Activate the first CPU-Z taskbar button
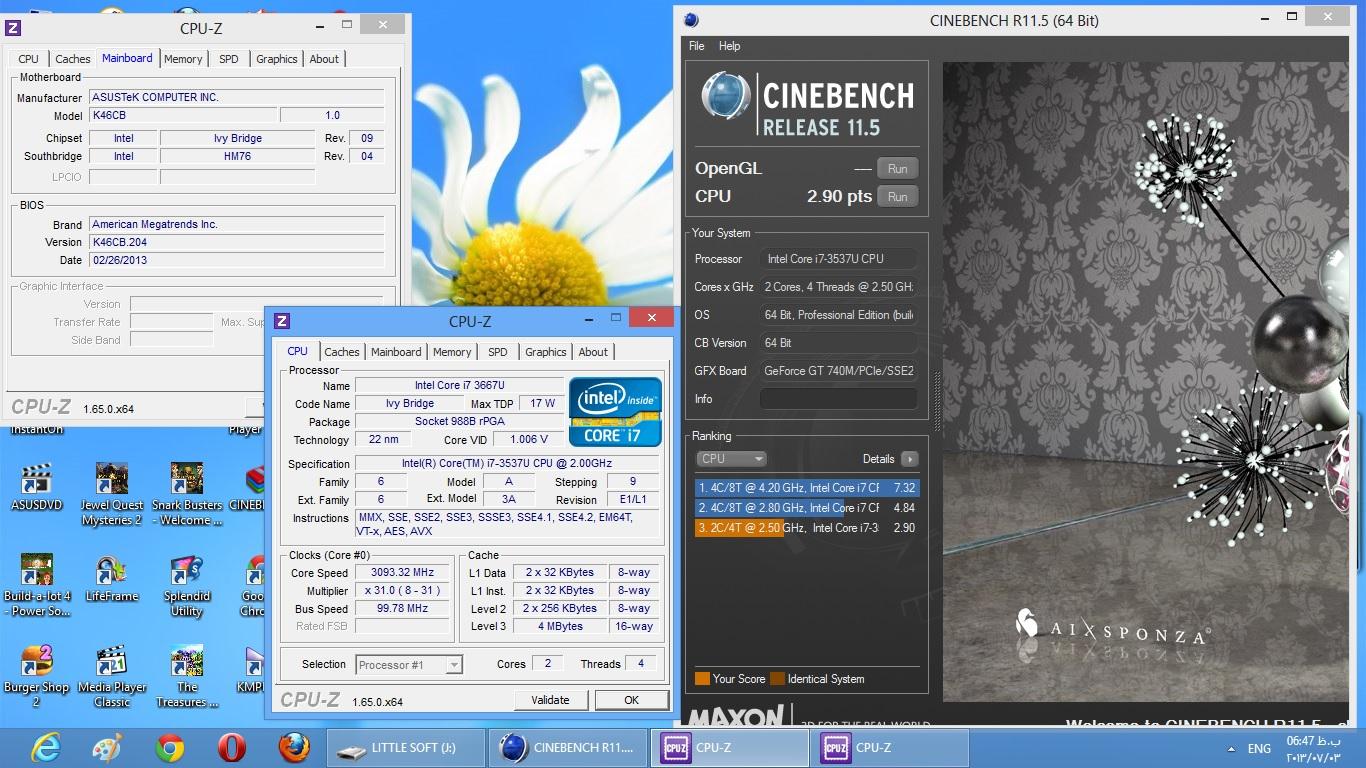 pos(730,748)
